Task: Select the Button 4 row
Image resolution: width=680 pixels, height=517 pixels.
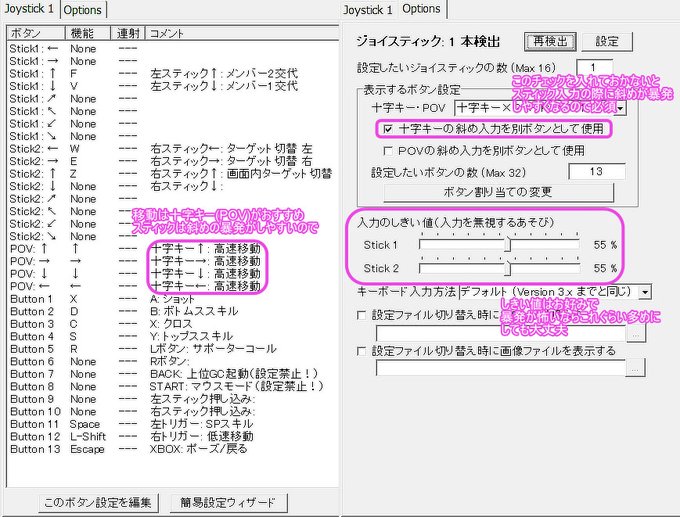Action: coord(173,337)
